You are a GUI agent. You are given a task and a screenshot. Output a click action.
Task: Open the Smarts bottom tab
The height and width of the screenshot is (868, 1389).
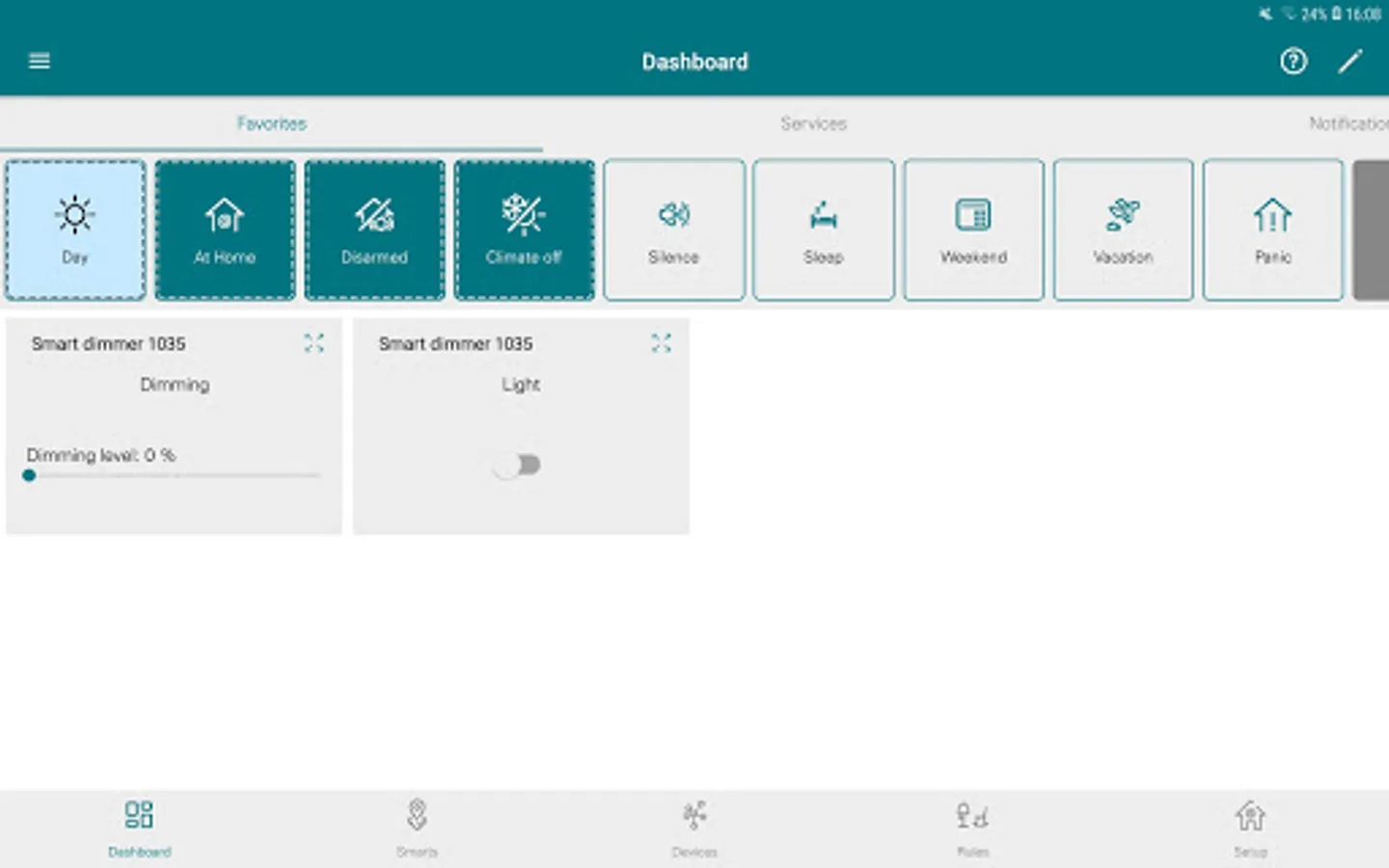(417, 829)
